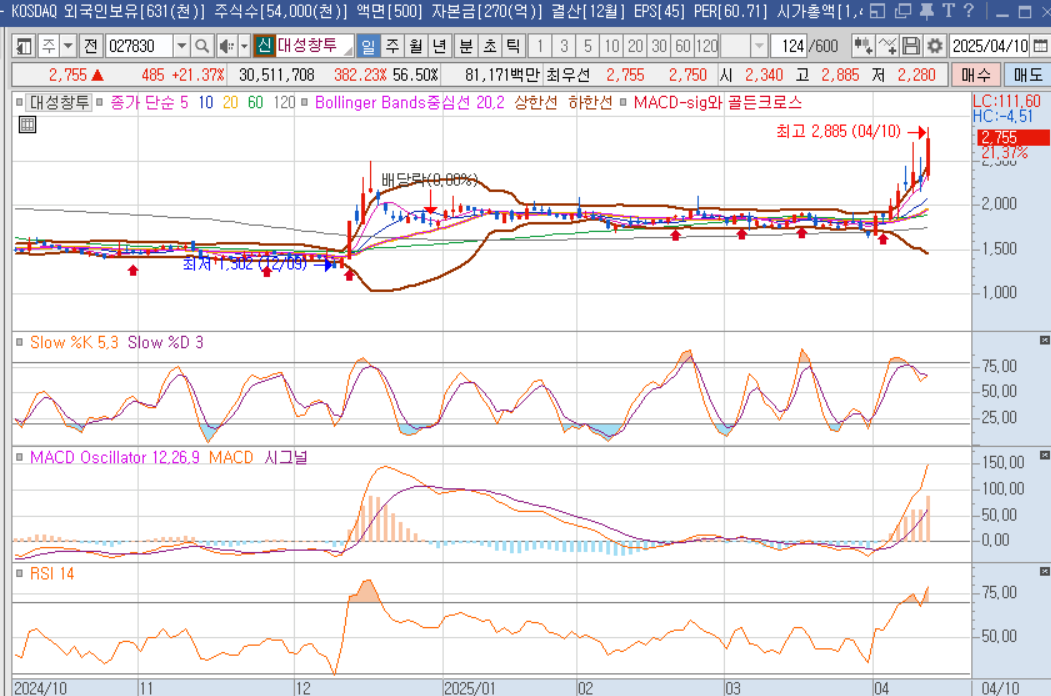Click the 매수 buy button
This screenshot has height=696, width=1051.
coord(976,75)
